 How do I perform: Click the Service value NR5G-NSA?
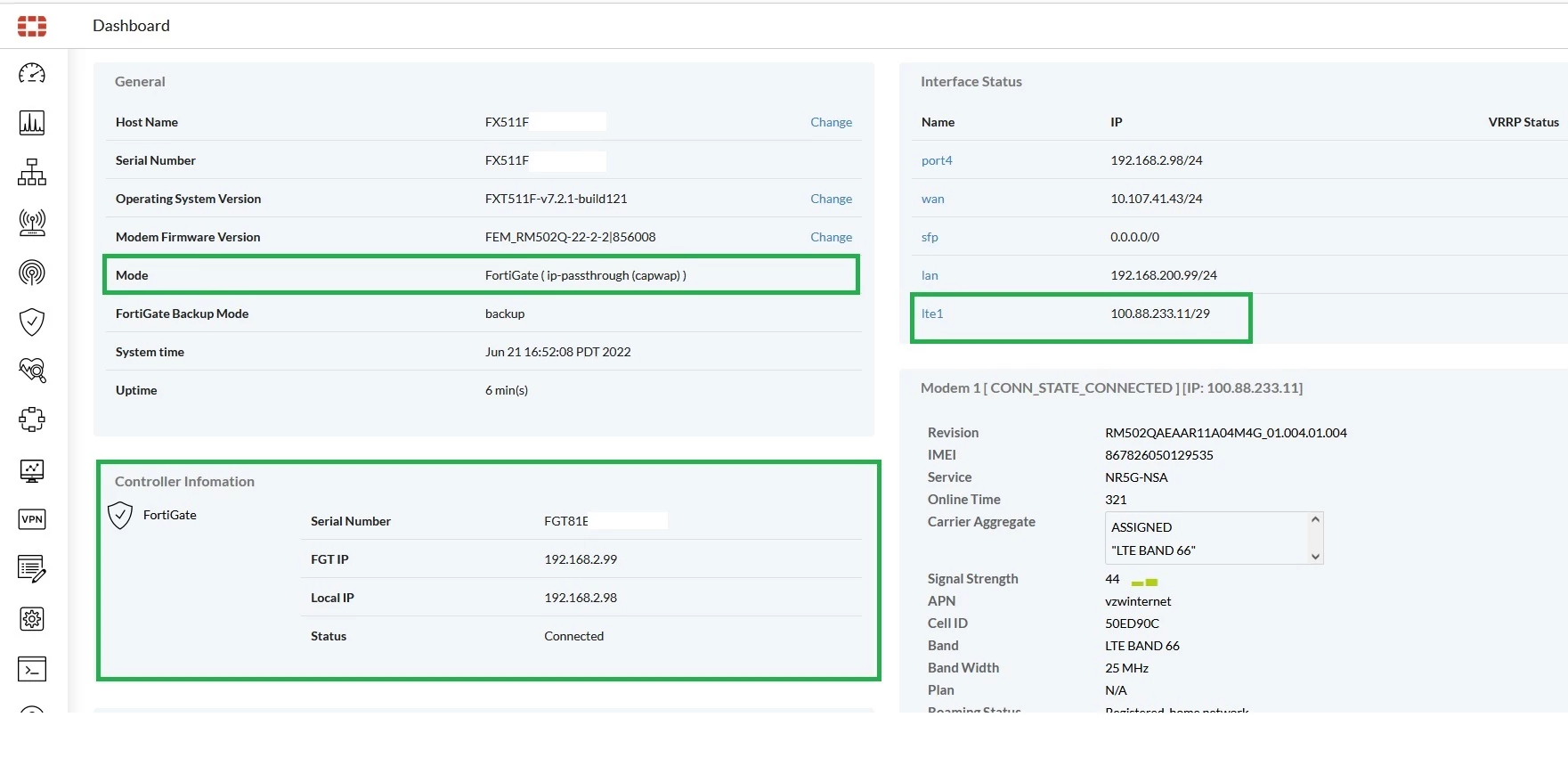tap(1136, 477)
